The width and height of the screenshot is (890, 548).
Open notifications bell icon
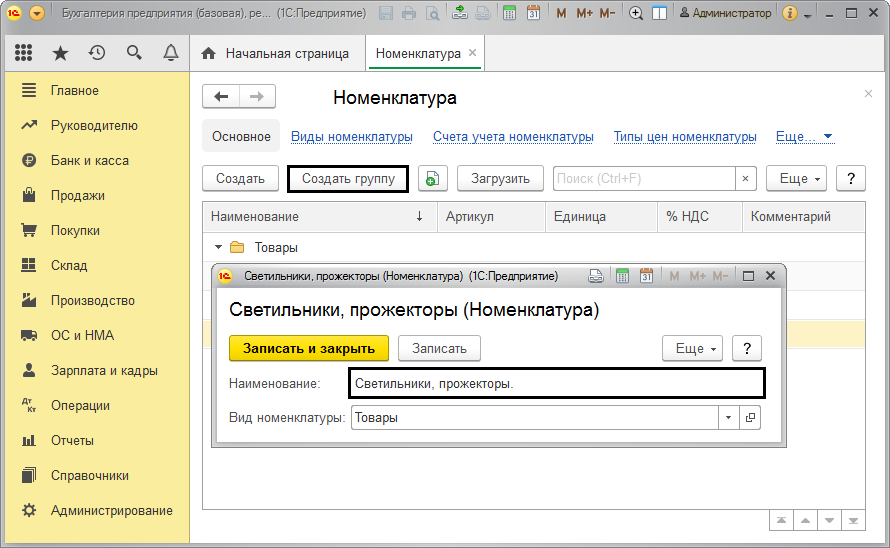pyautogui.click(x=171, y=53)
